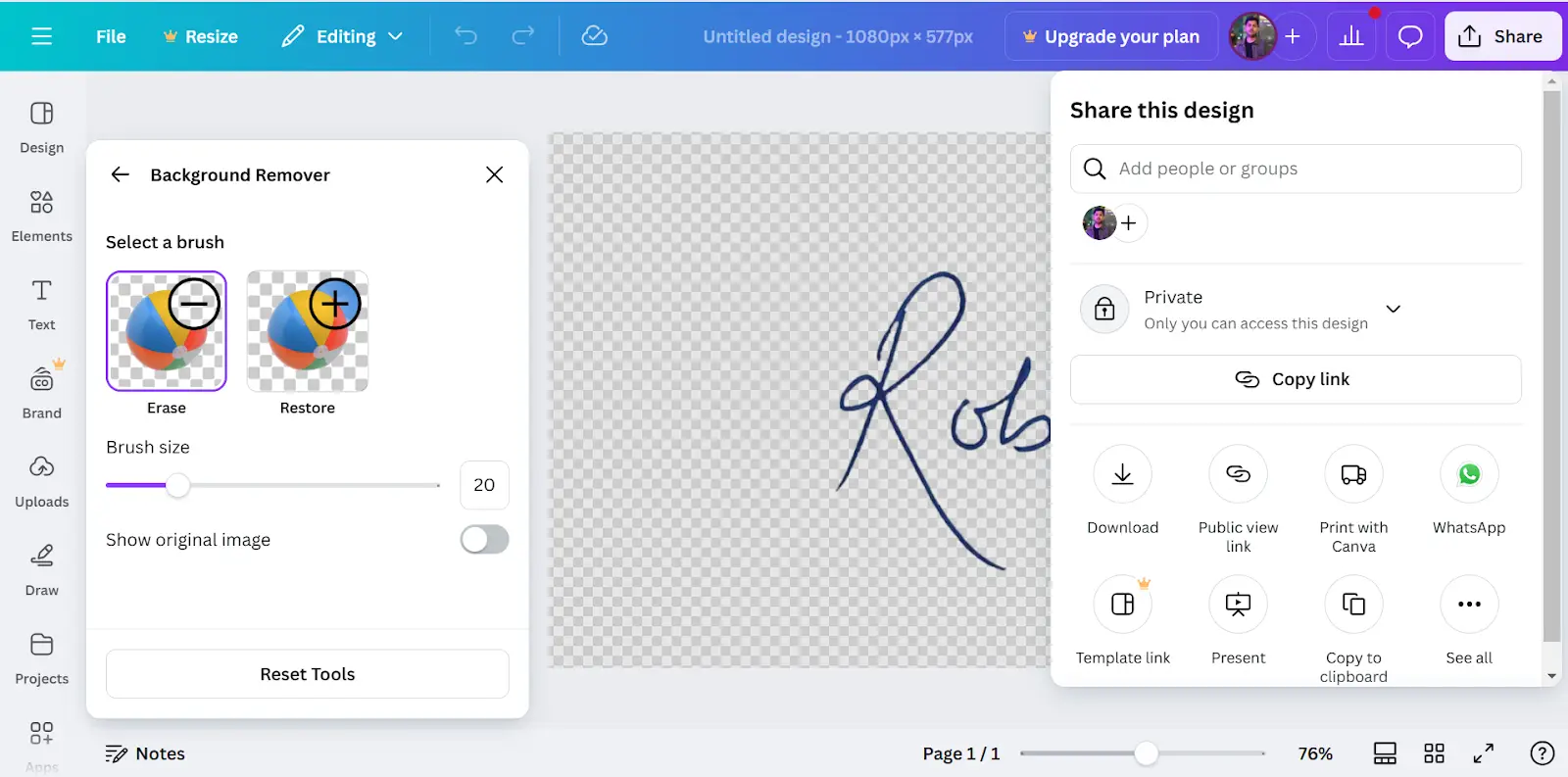Click the Print with Canva icon

(1353, 474)
